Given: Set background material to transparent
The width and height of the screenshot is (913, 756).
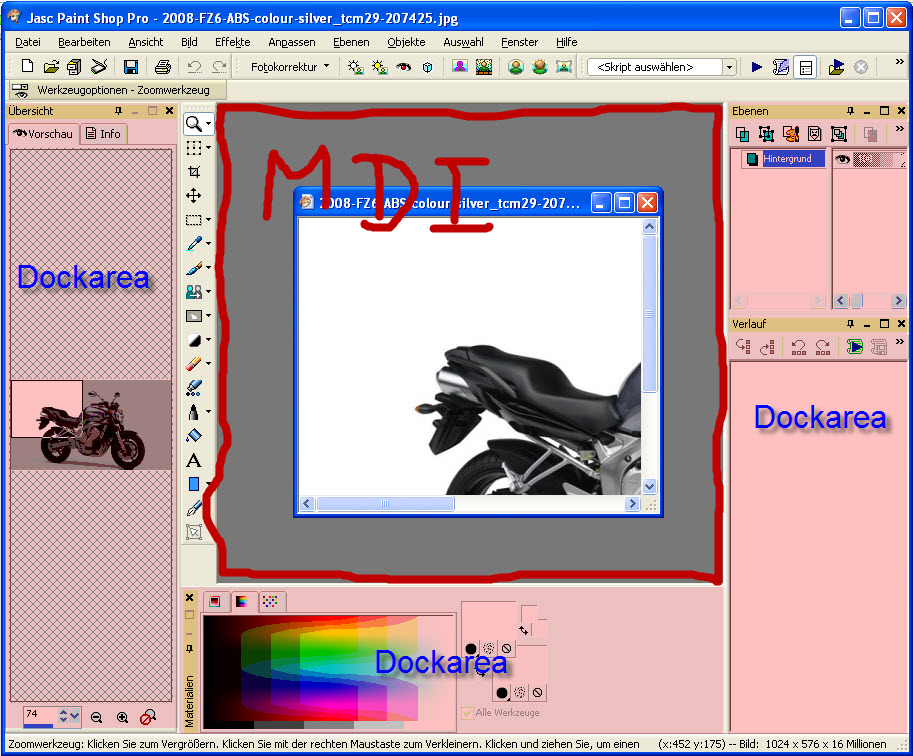Looking at the screenshot, I should [x=537, y=693].
